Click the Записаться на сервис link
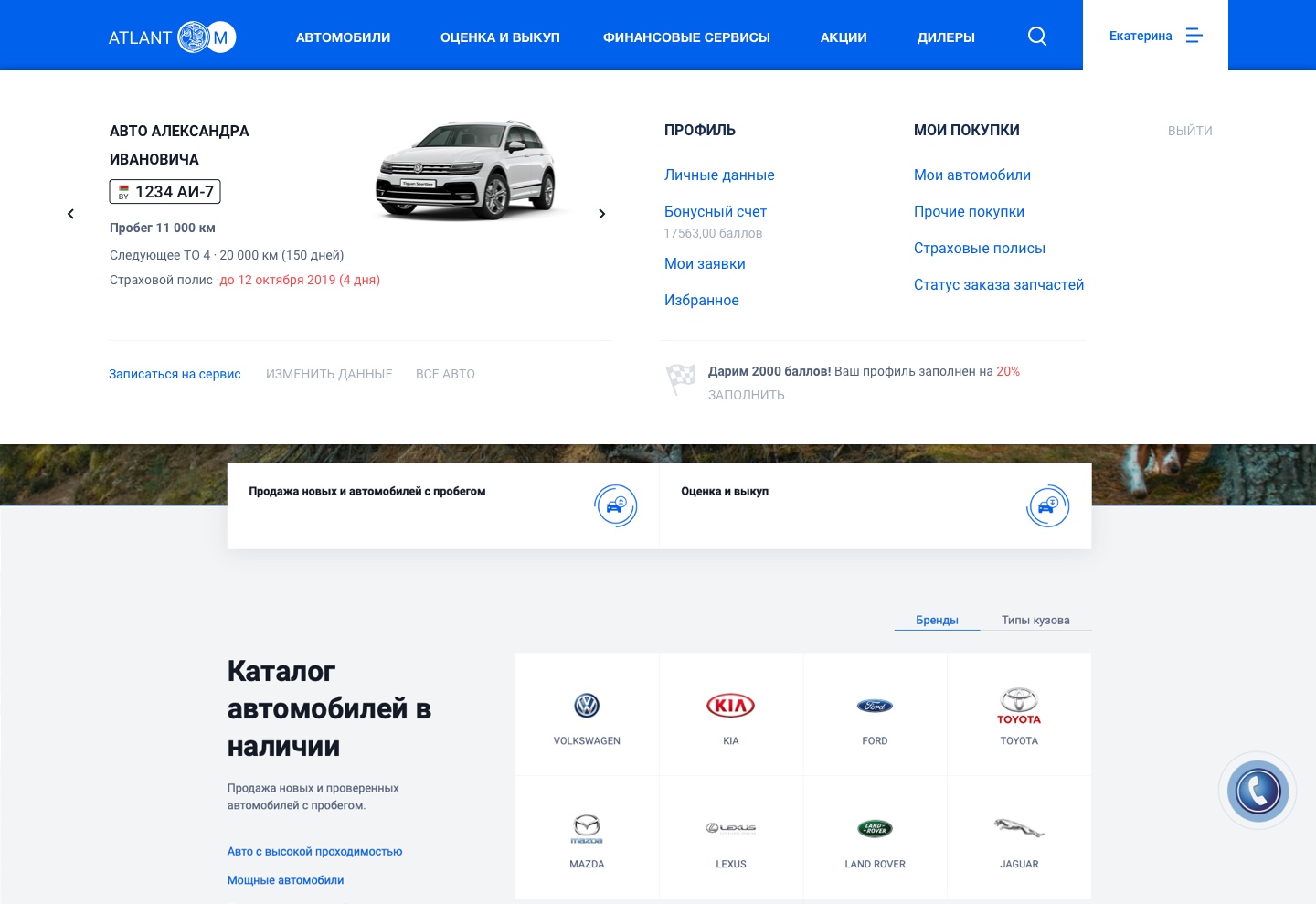This screenshot has height=904, width=1316. tap(175, 374)
